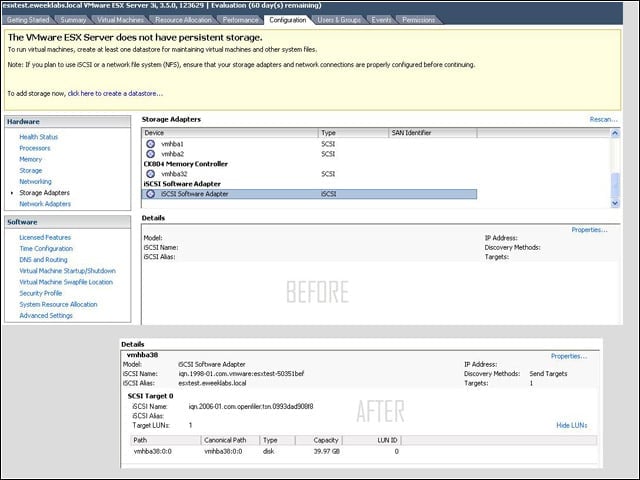Switch to the Events tab
640x480 pixels.
(x=381, y=20)
